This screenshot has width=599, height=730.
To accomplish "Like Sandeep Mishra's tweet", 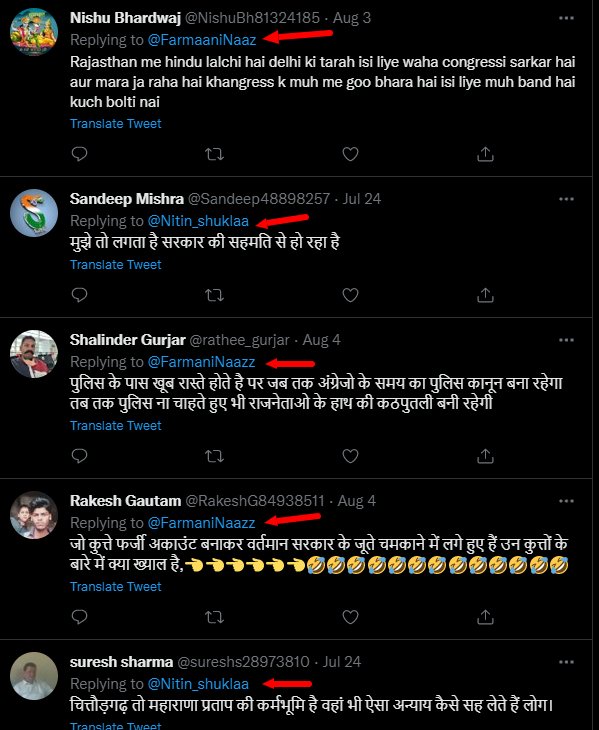I will tap(350, 295).
